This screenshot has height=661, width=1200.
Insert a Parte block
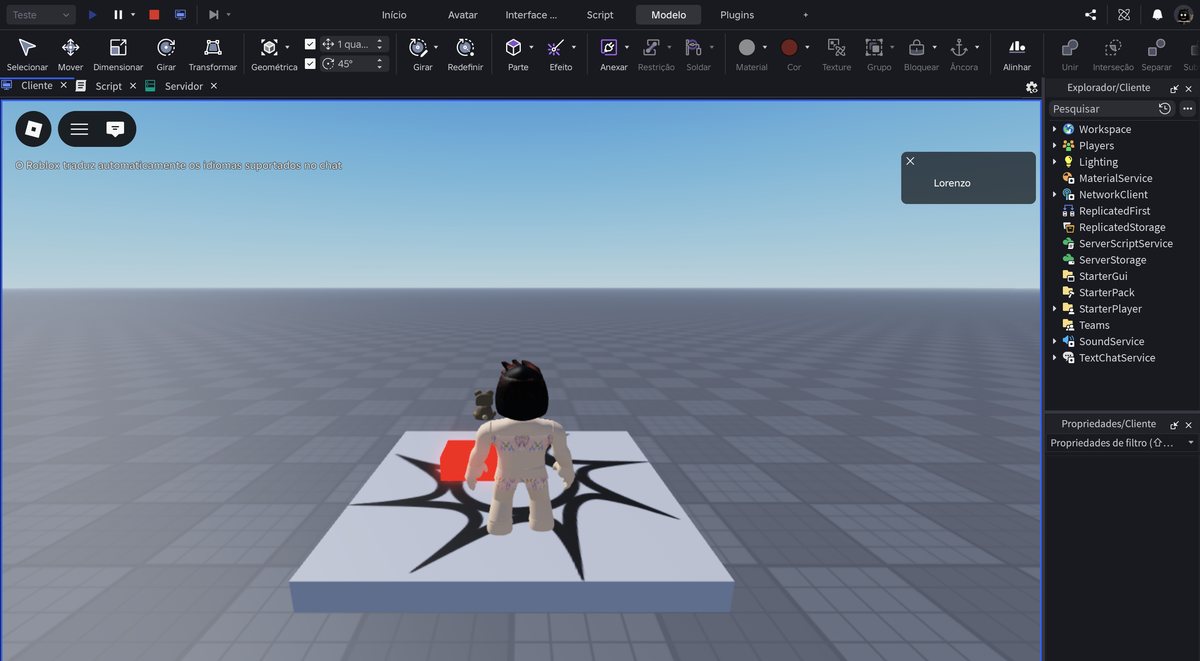click(513, 47)
